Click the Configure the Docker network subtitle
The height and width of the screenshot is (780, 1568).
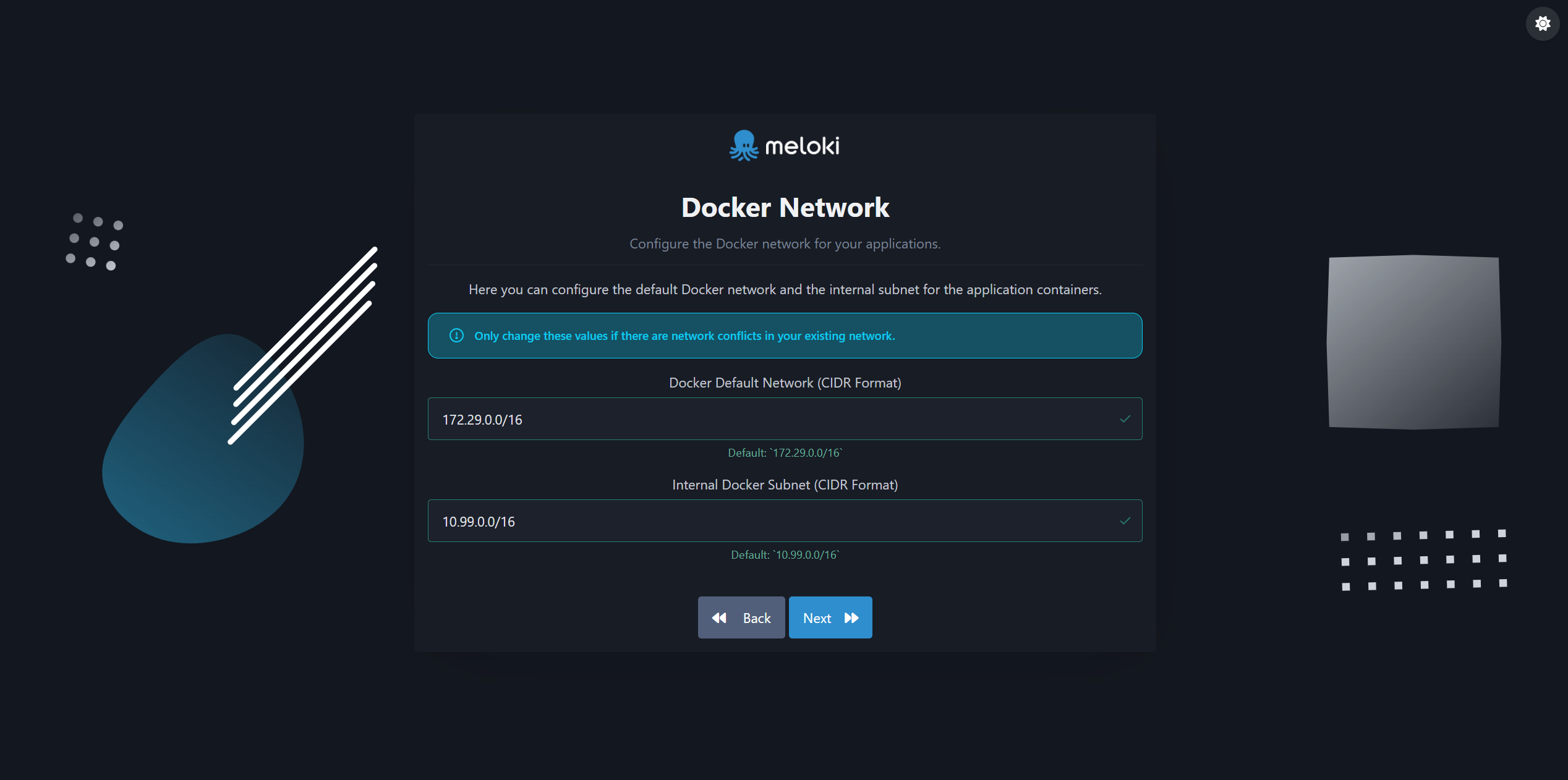tap(784, 244)
